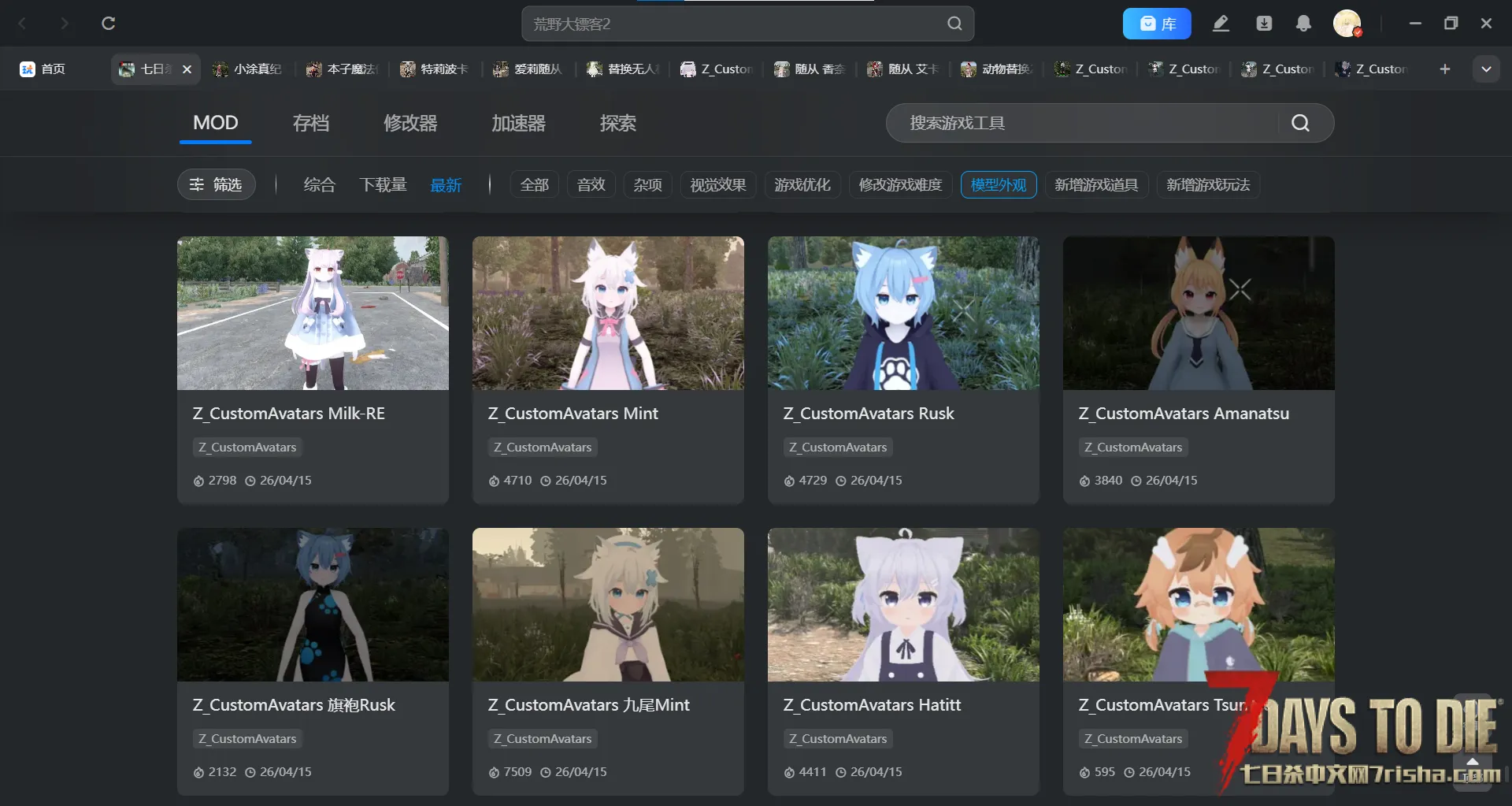Expand the tab list chevron dropdown
Viewport: 1512px width, 806px height.
pyautogui.click(x=1486, y=69)
